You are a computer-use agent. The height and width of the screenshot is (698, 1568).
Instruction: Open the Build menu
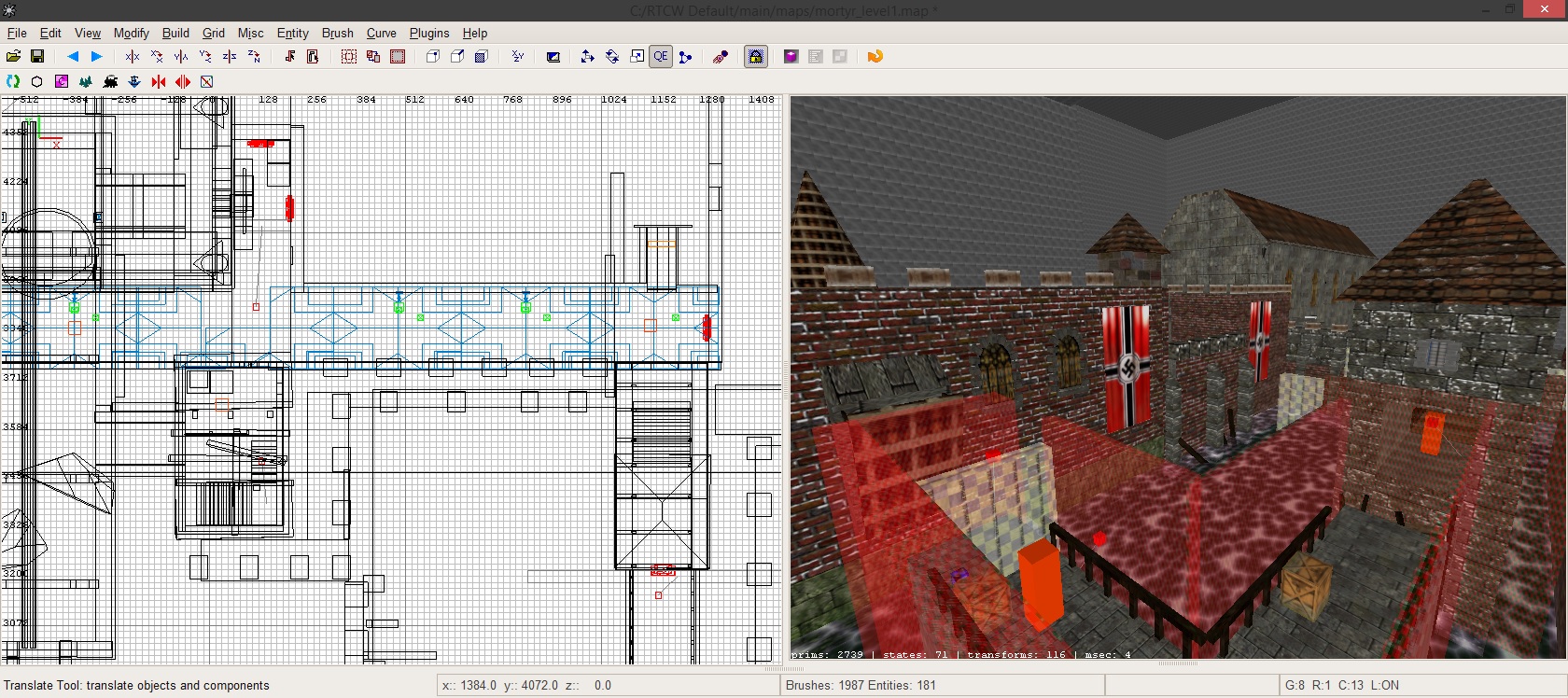[x=175, y=33]
